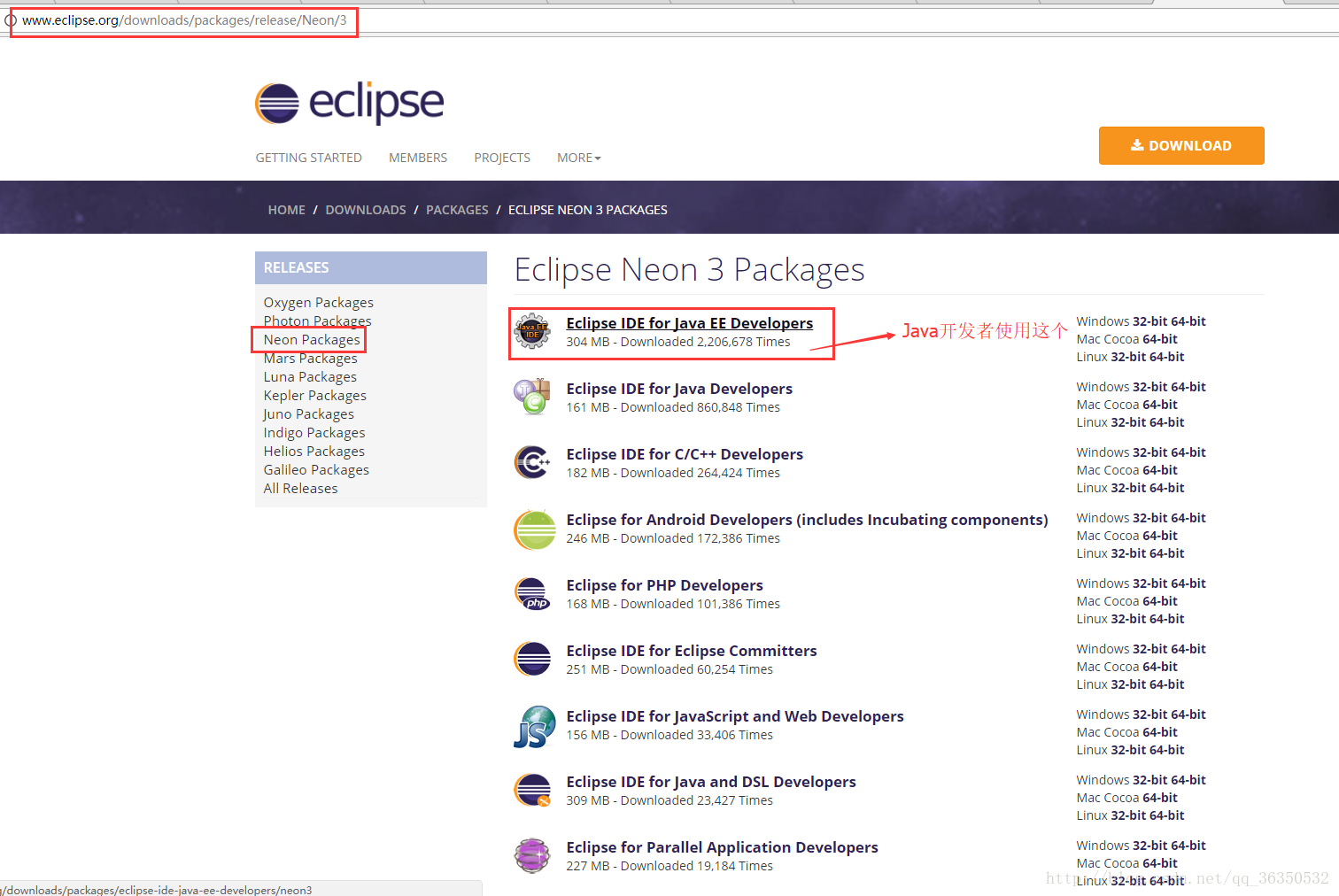This screenshot has width=1339, height=896.
Task: Download Java EE Windows 64-bit
Action: pyautogui.click(x=1188, y=321)
